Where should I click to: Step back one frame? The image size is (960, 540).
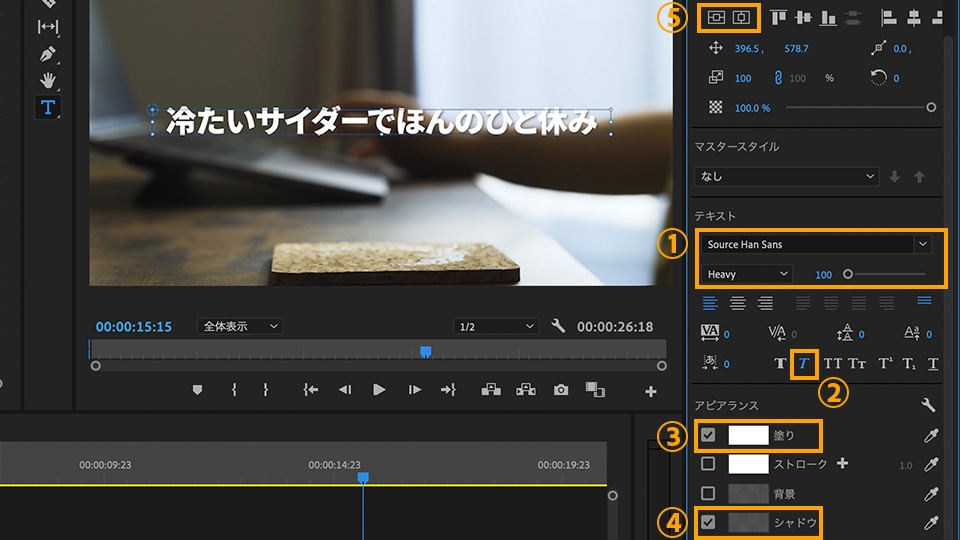click(x=345, y=389)
